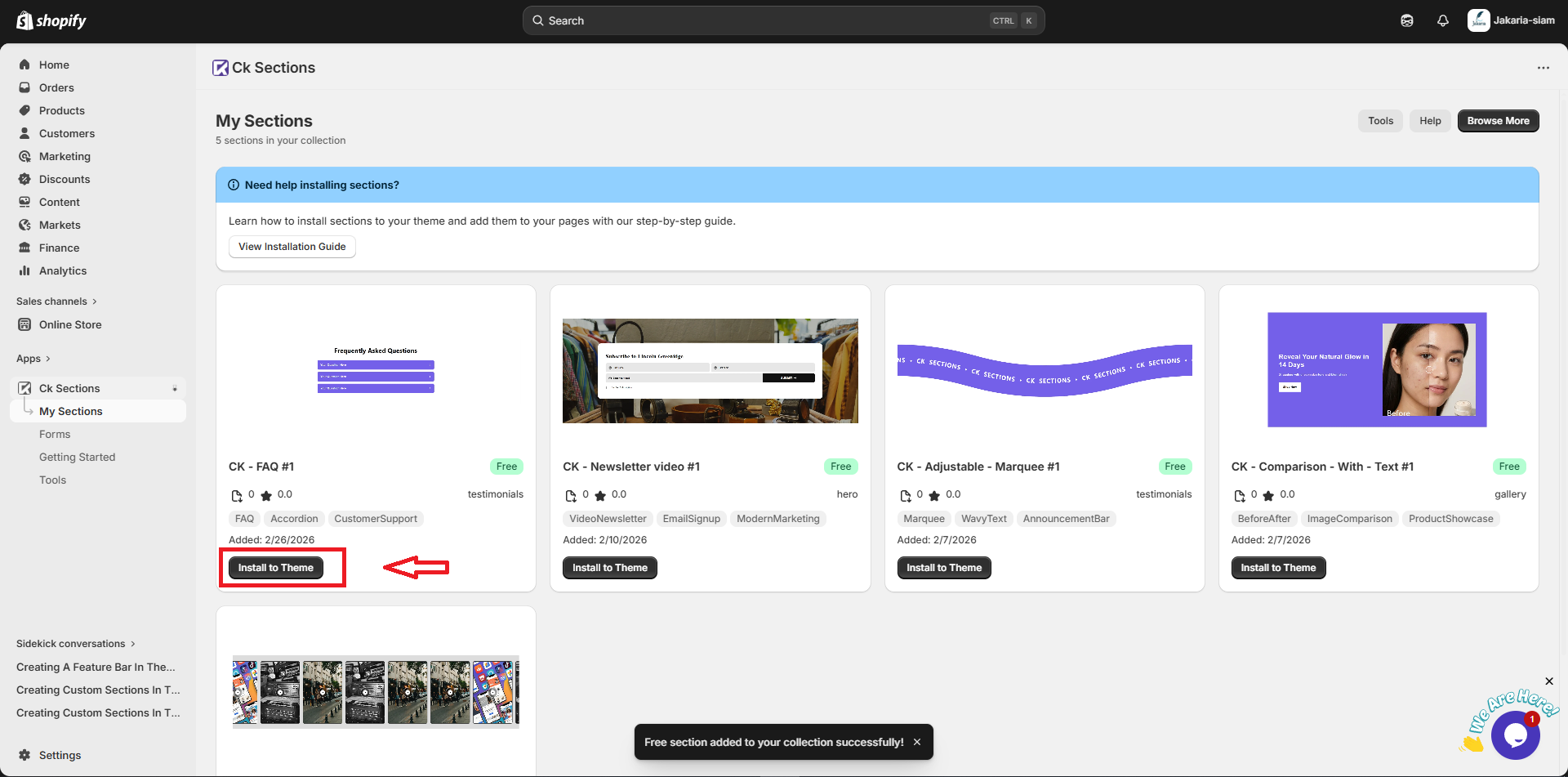Go to Forms in Ck Sections menu
This screenshot has height=777, width=1568.
click(x=55, y=435)
